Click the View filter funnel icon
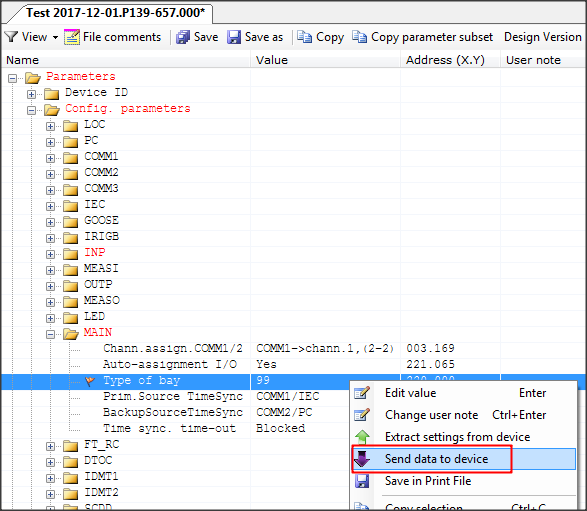 (x=11, y=37)
